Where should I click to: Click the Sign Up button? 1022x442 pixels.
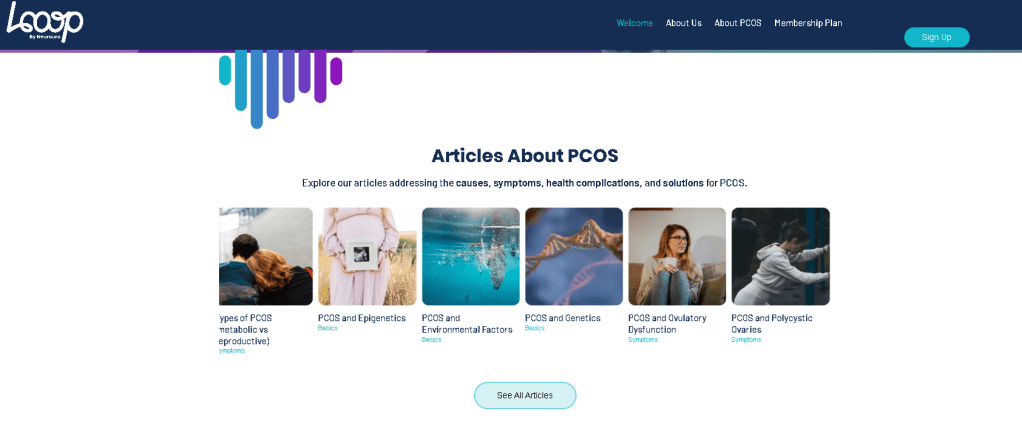coord(936,37)
